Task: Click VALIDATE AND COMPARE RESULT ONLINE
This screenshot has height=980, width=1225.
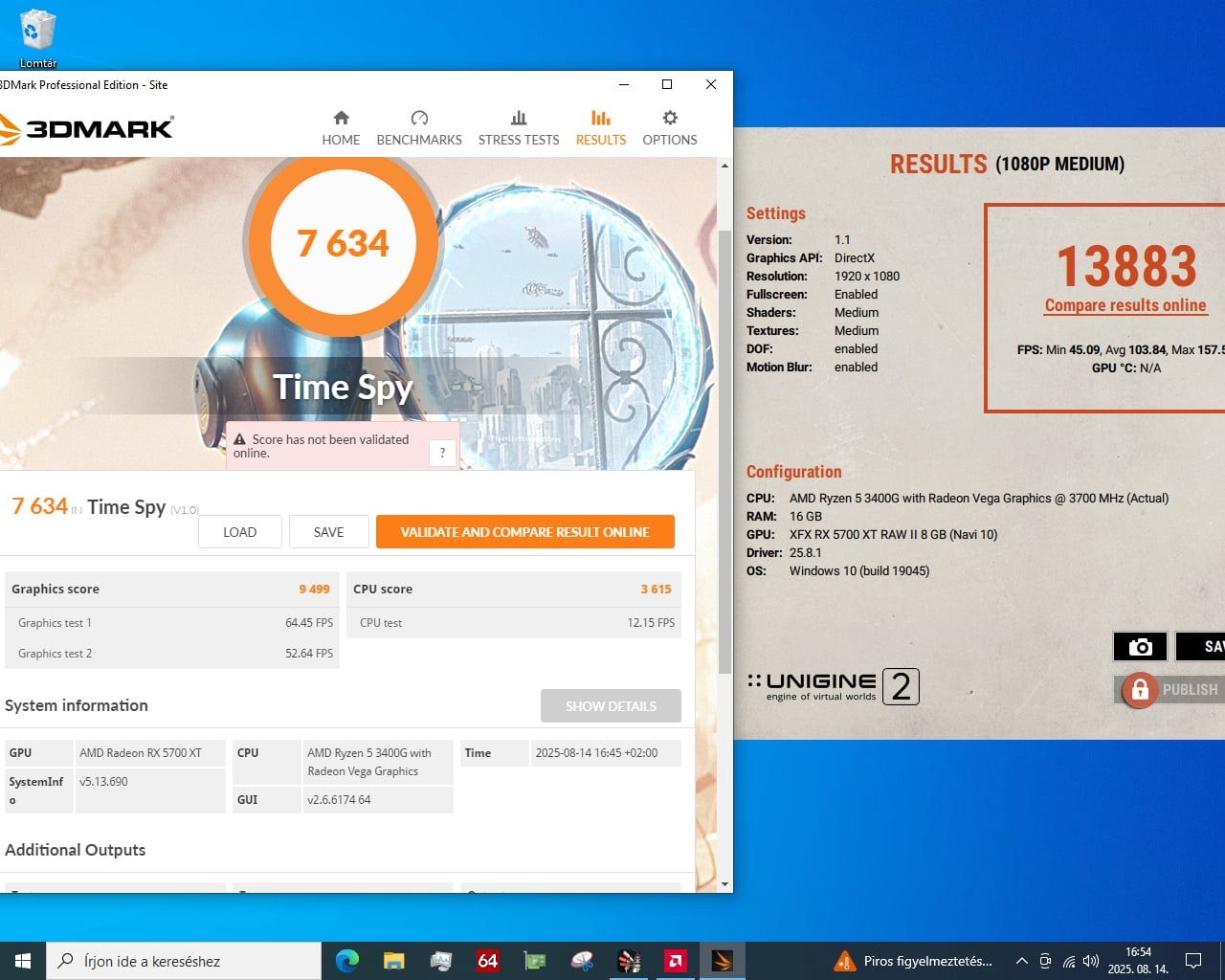Action: (524, 532)
